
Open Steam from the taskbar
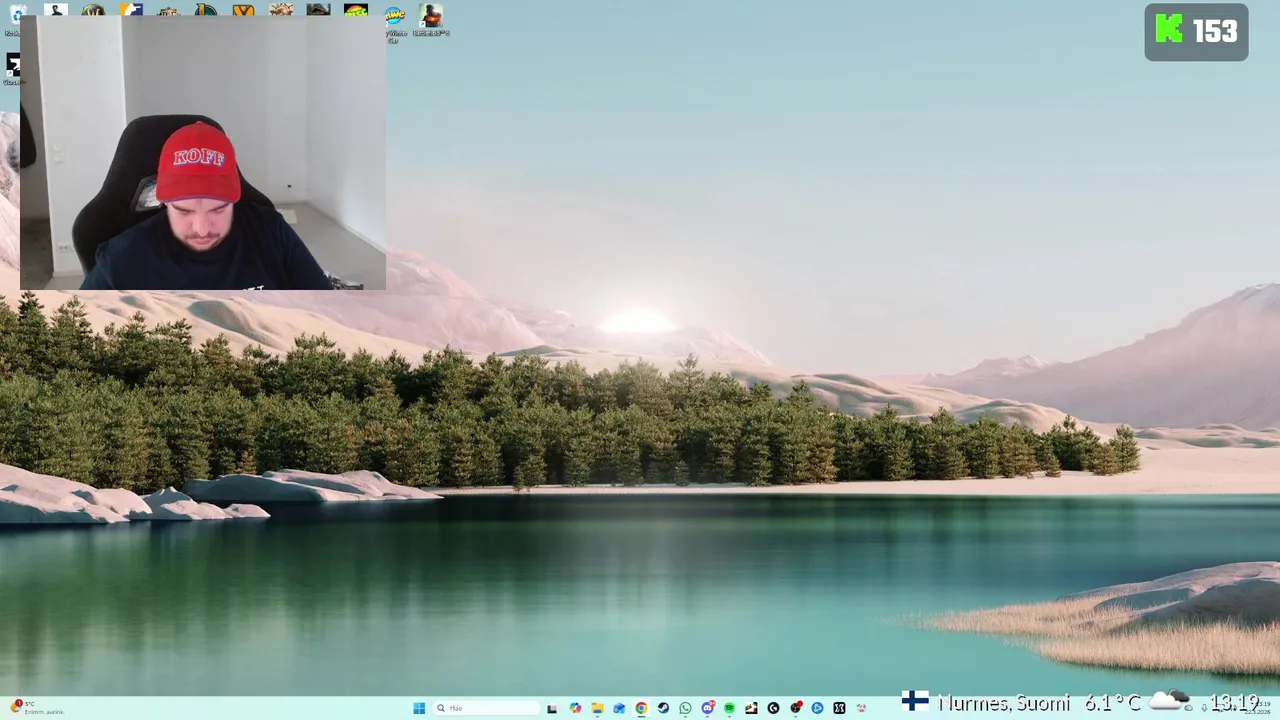coord(663,708)
